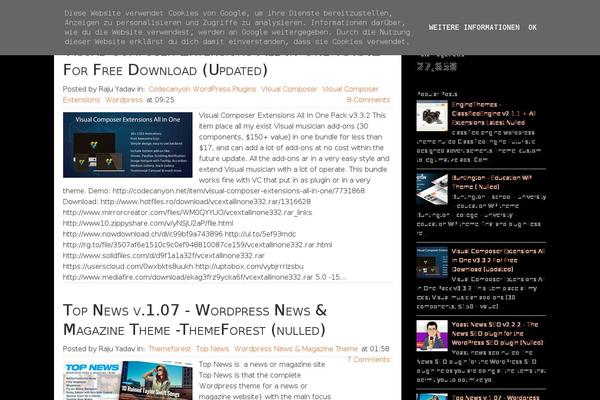
Task: Open the WEITERE INFORMATIONEN cookie link
Action: tap(474, 27)
